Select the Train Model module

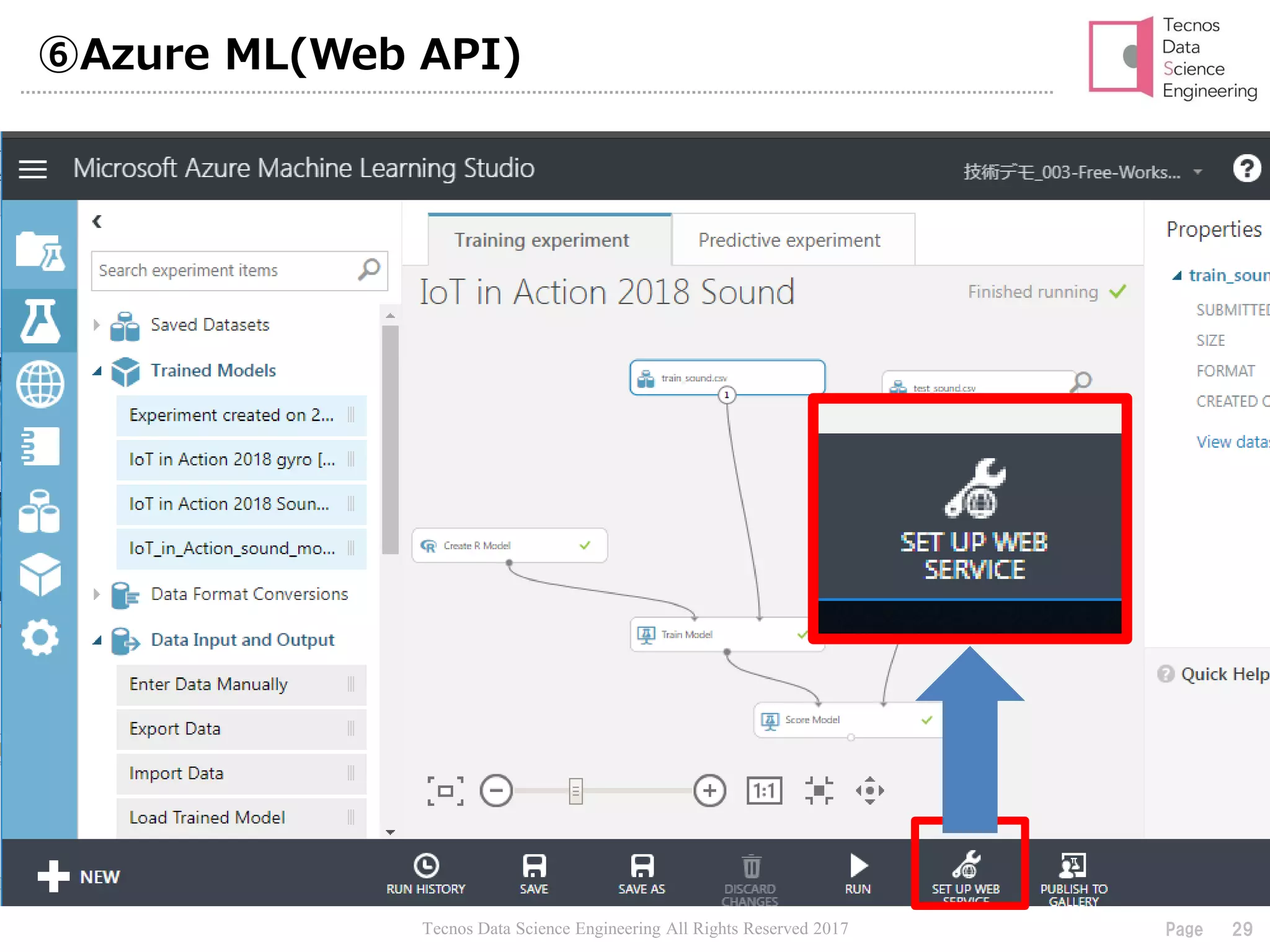coord(719,634)
